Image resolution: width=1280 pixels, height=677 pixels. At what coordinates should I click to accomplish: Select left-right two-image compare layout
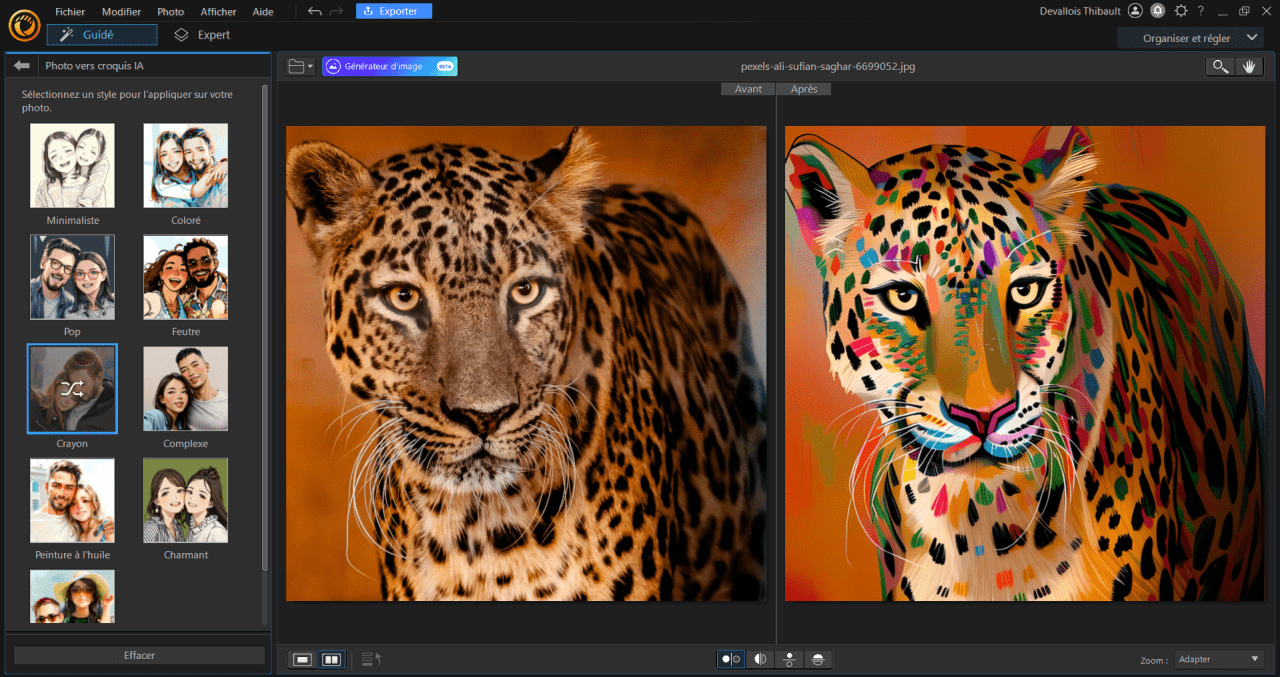pos(731,659)
